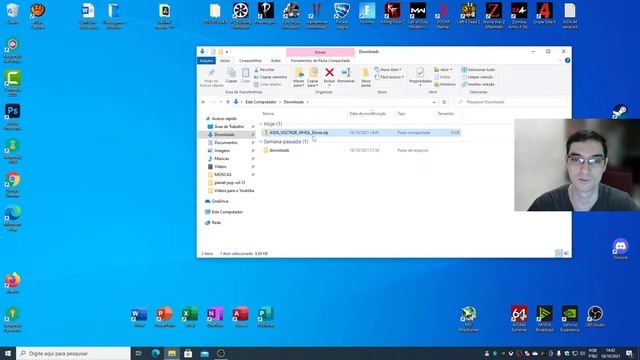The image size is (640, 360).
Task: Select the downloads folder row
Action: [x=361, y=150]
